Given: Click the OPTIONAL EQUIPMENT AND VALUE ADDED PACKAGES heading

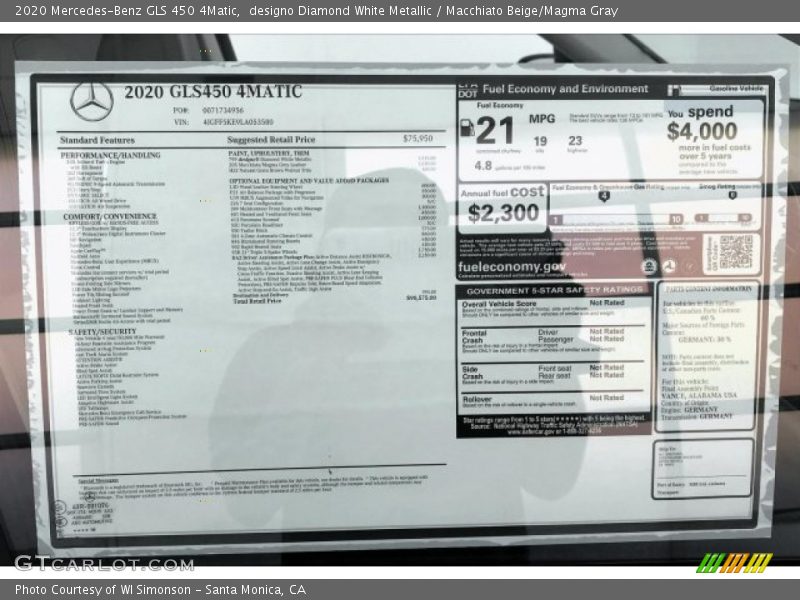Looking at the screenshot, I should click(x=309, y=181).
